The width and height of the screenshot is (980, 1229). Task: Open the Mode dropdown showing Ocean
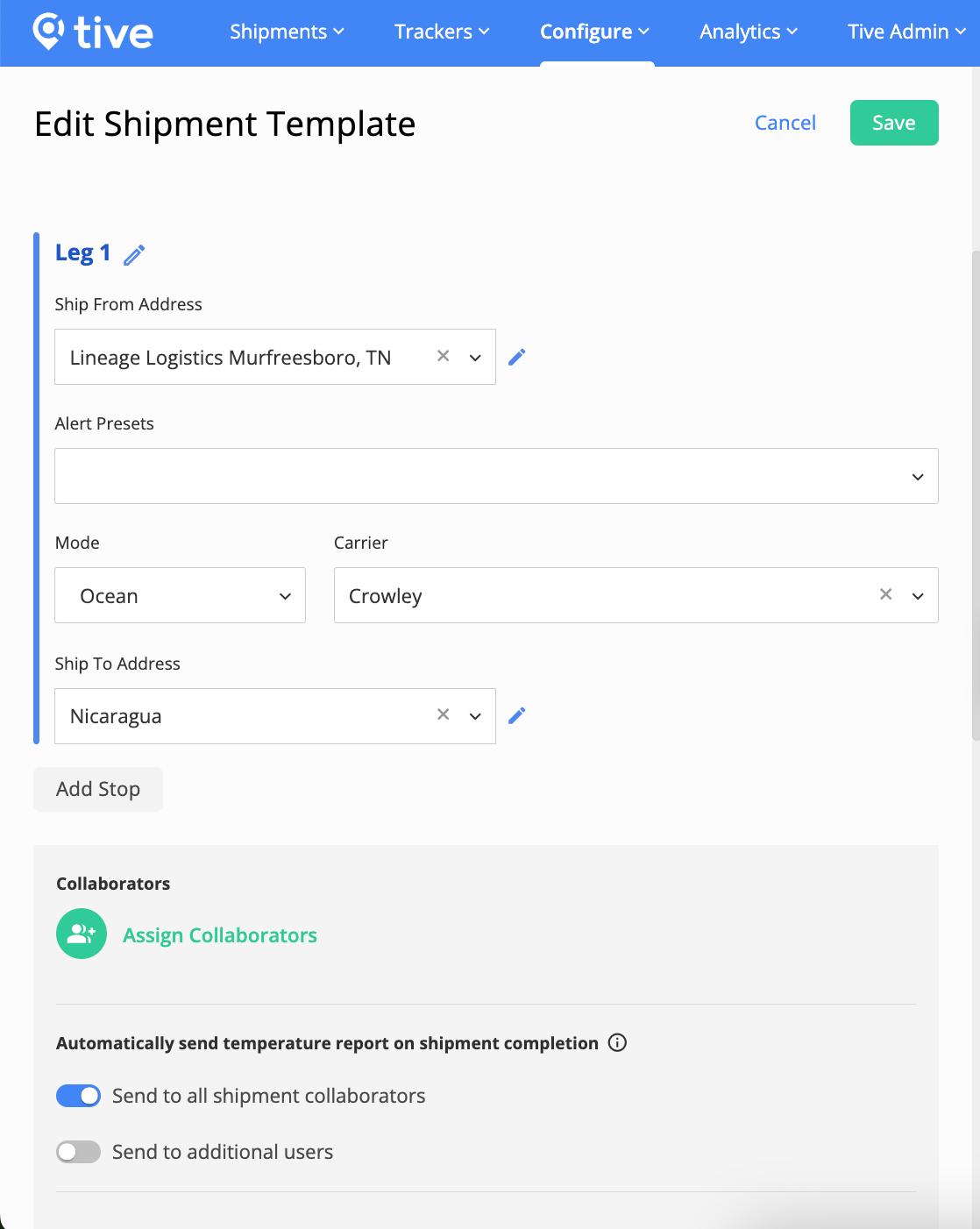click(181, 595)
